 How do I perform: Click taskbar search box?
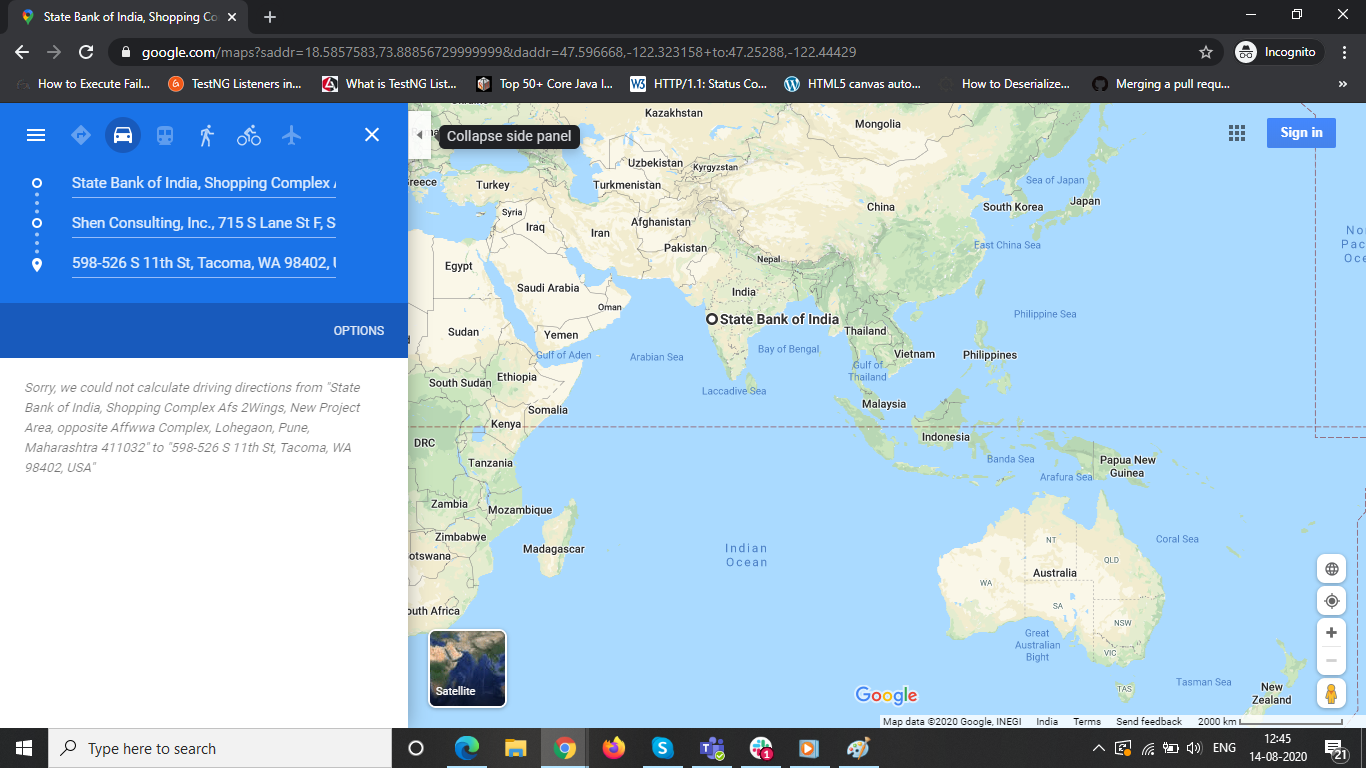point(220,748)
